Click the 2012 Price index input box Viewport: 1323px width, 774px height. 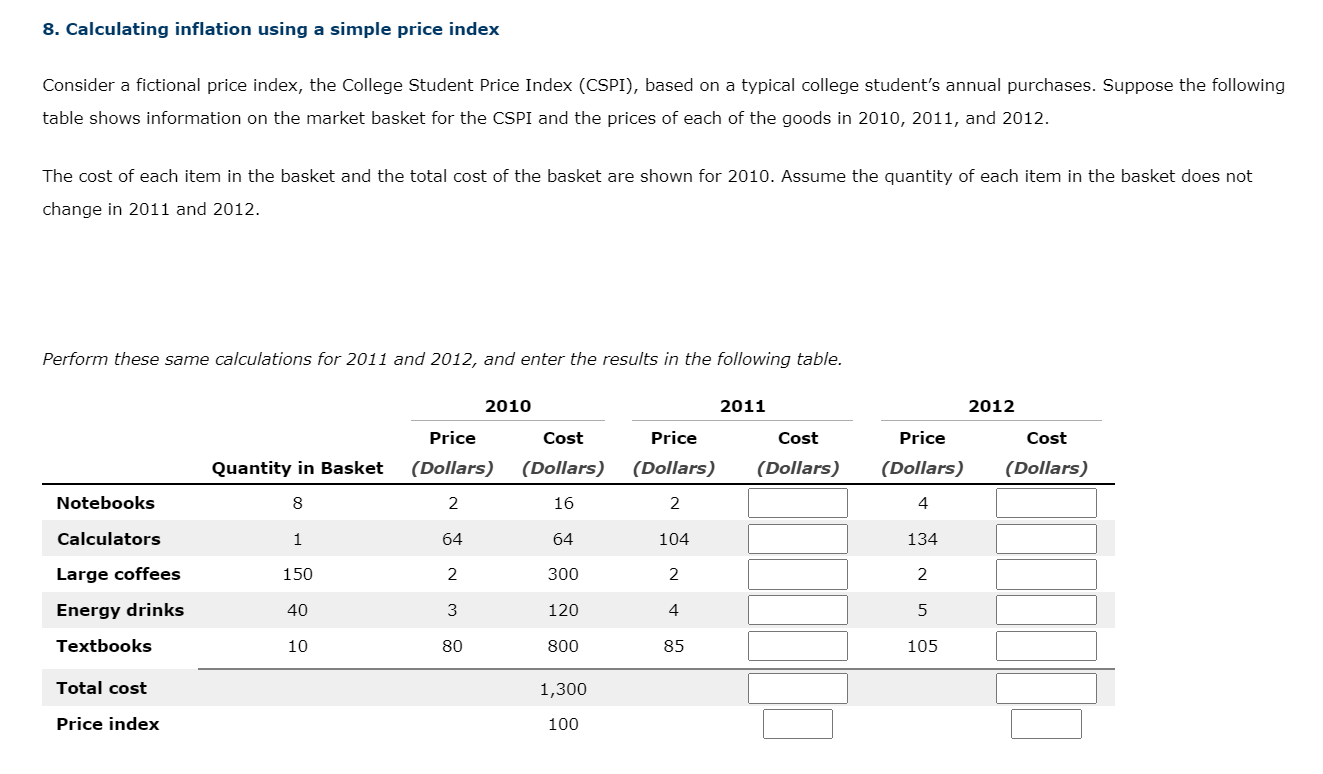1046,723
